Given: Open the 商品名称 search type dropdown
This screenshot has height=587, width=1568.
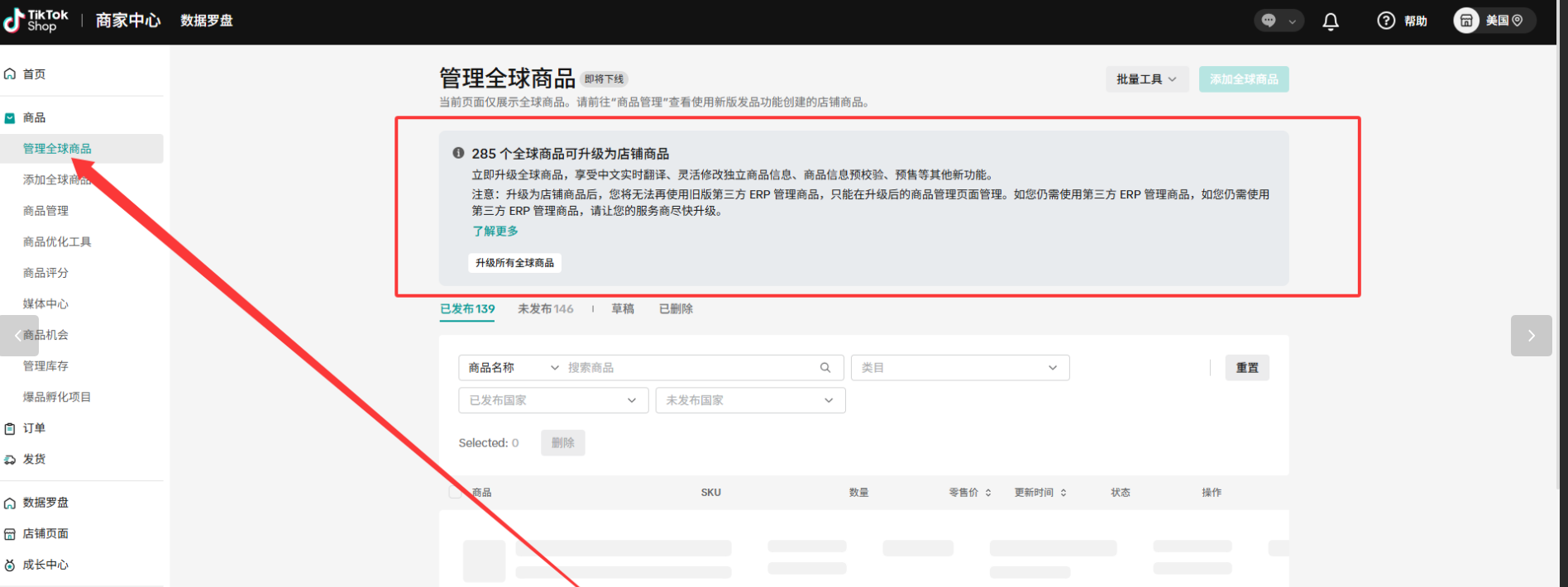Looking at the screenshot, I should (x=514, y=368).
